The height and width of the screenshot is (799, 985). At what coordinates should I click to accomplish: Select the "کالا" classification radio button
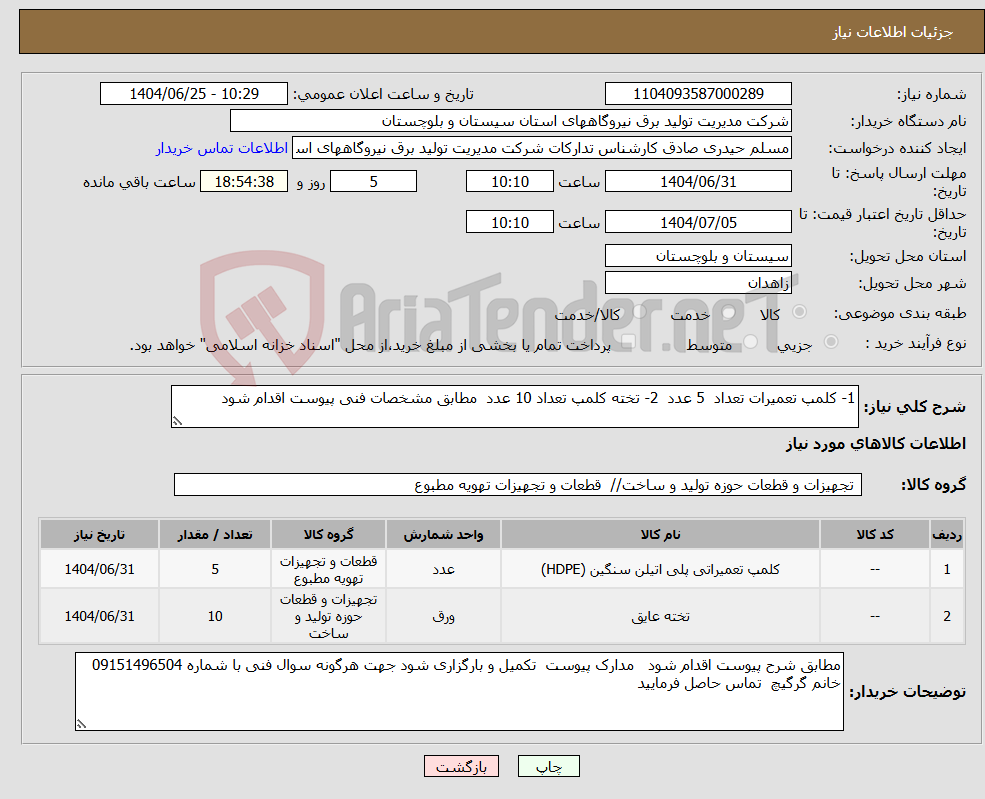tap(796, 312)
